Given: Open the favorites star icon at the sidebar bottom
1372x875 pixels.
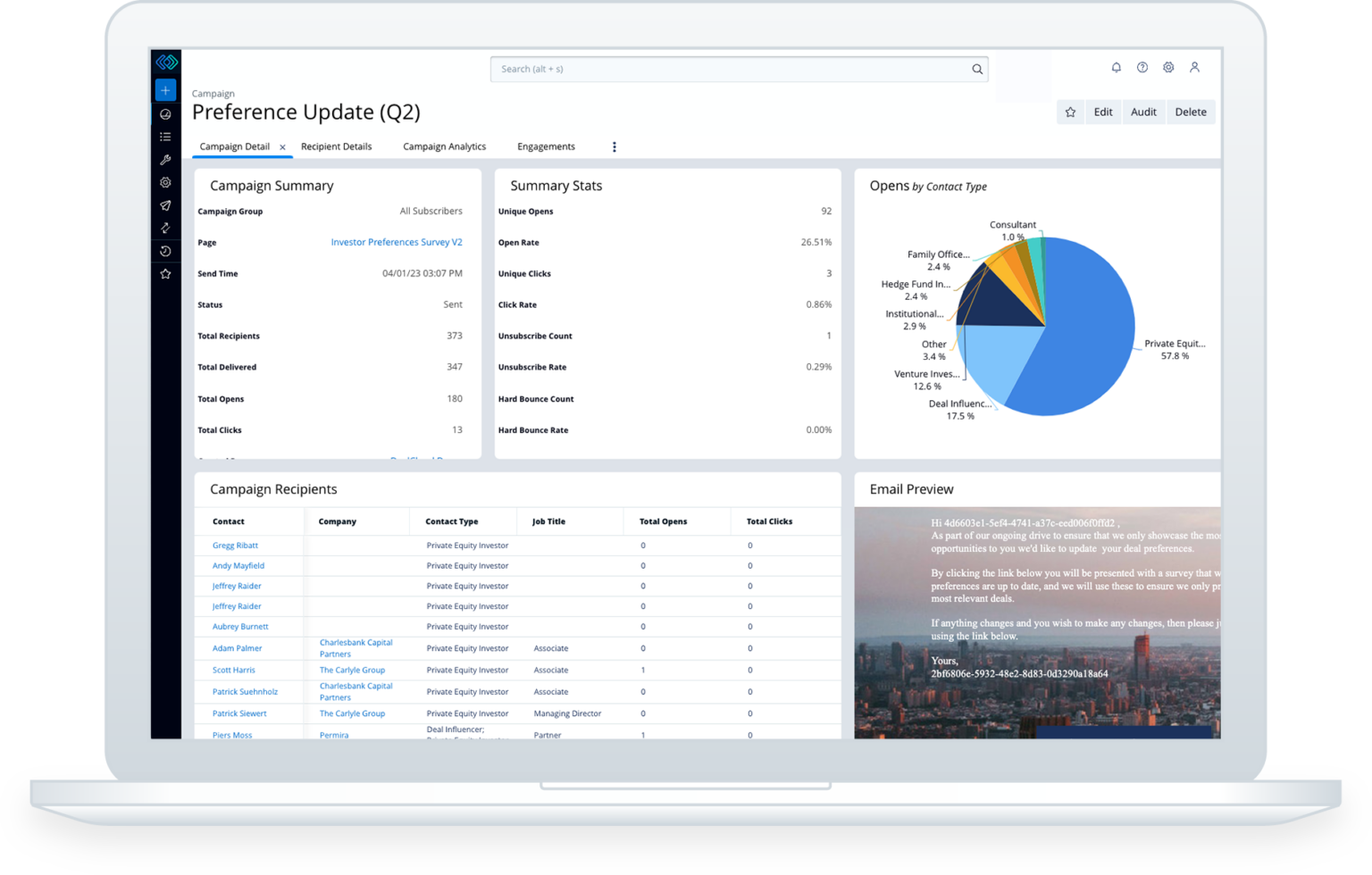Looking at the screenshot, I should 165,273.
